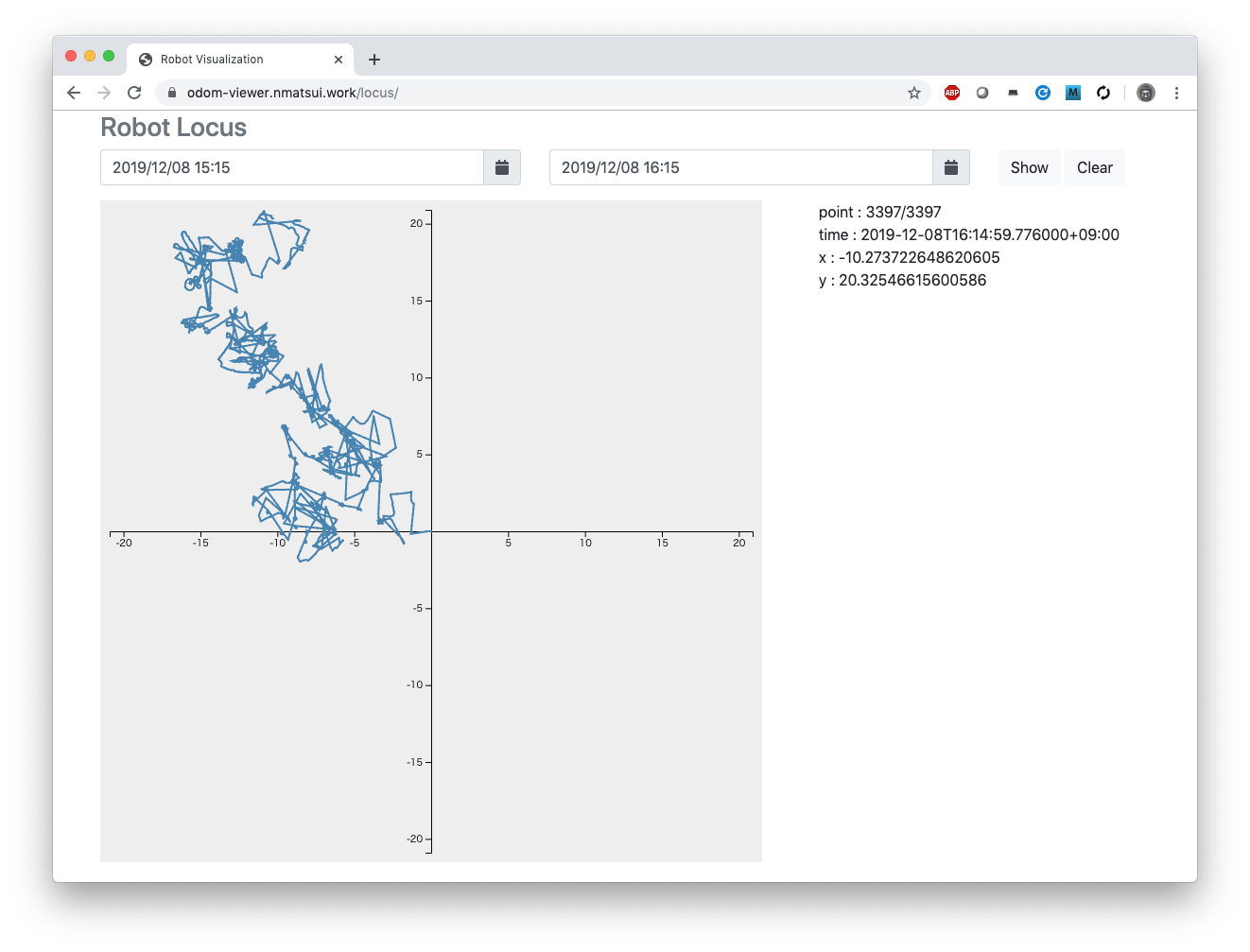
Task: Go forward in browser history
Action: tap(104, 93)
